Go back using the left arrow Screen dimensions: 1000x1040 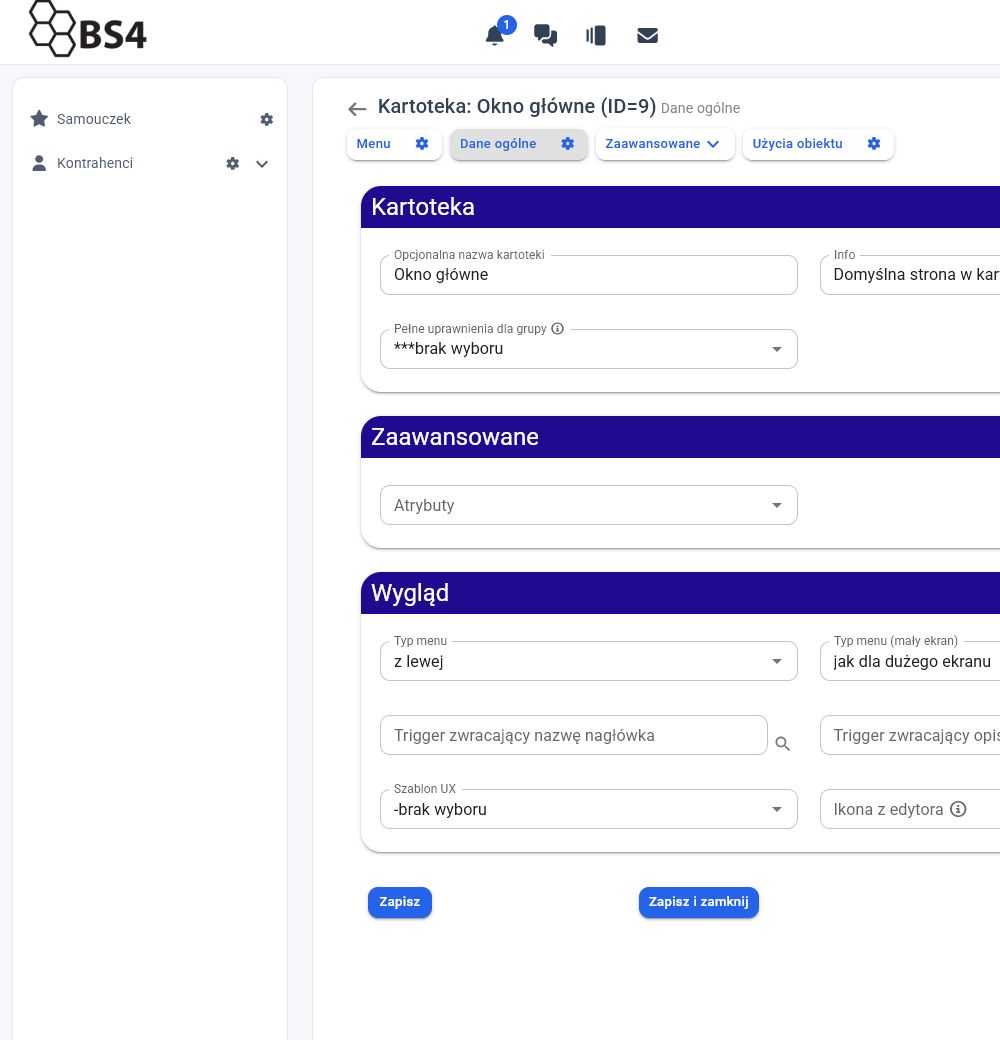pyautogui.click(x=357, y=109)
